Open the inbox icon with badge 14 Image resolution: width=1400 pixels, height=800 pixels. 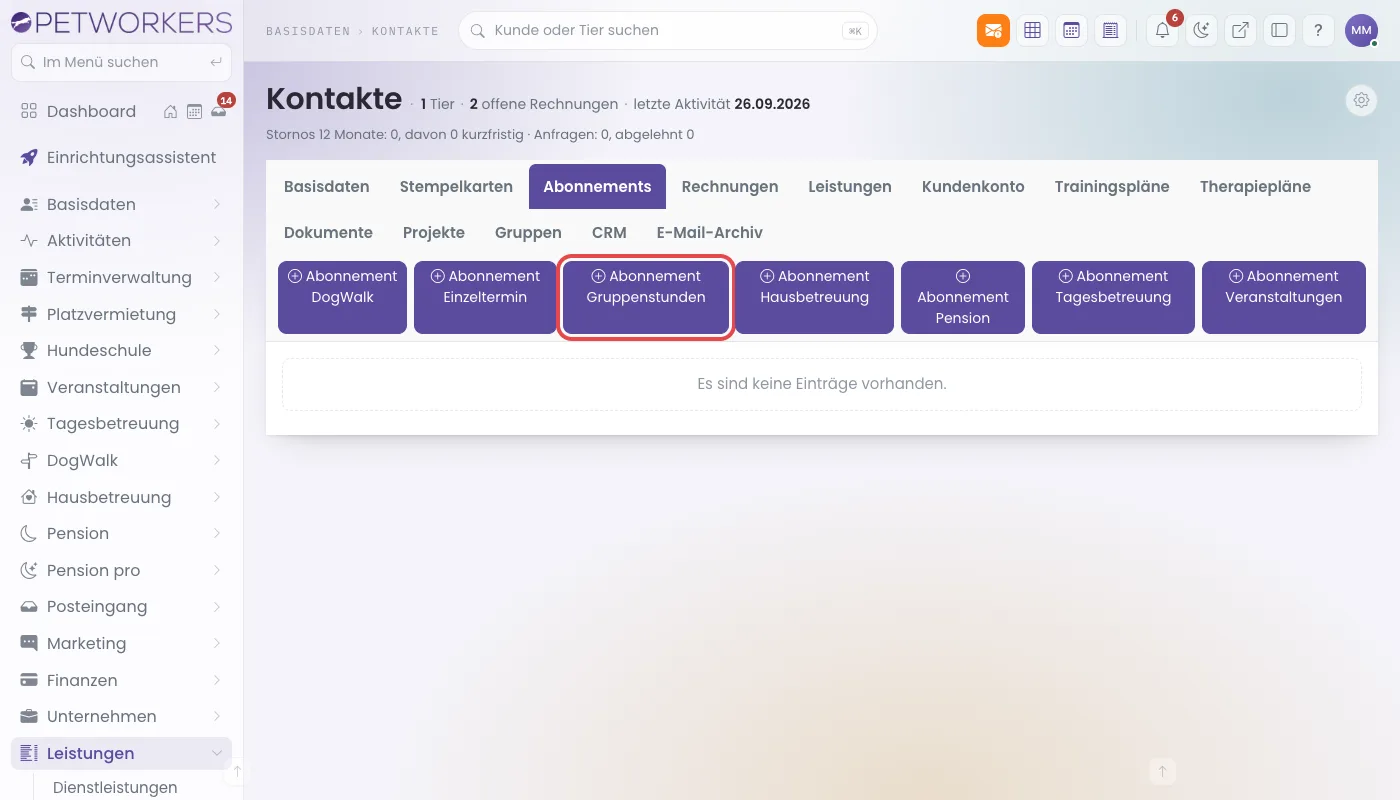pos(219,110)
